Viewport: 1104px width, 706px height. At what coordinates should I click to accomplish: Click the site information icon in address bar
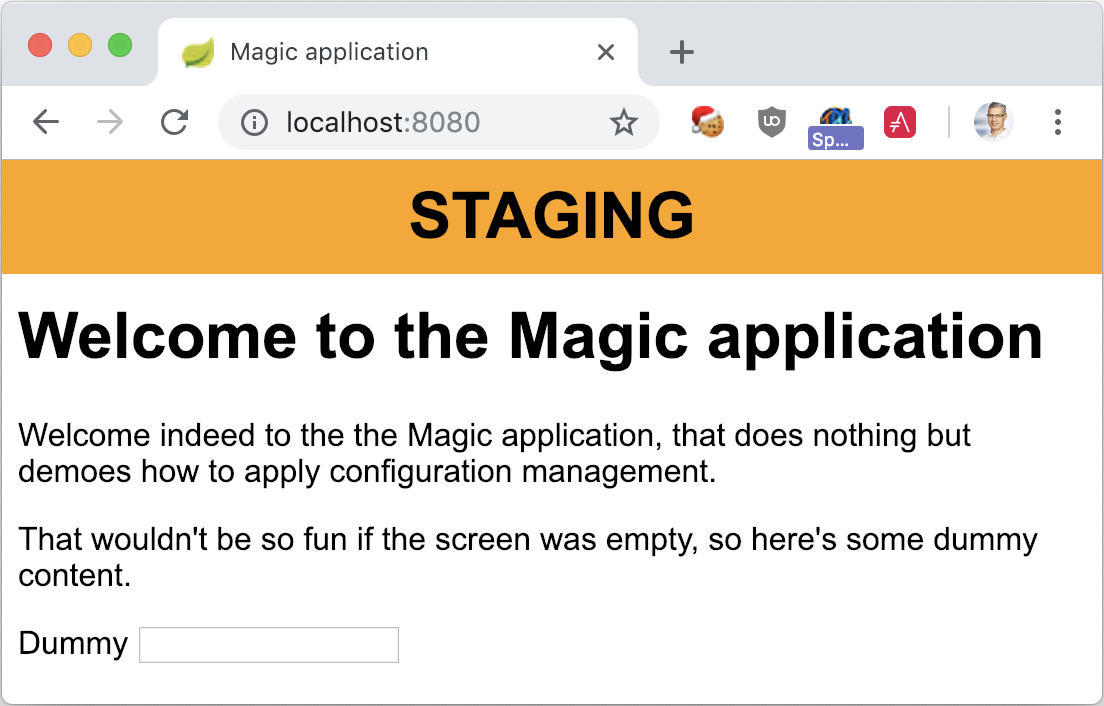pos(254,121)
